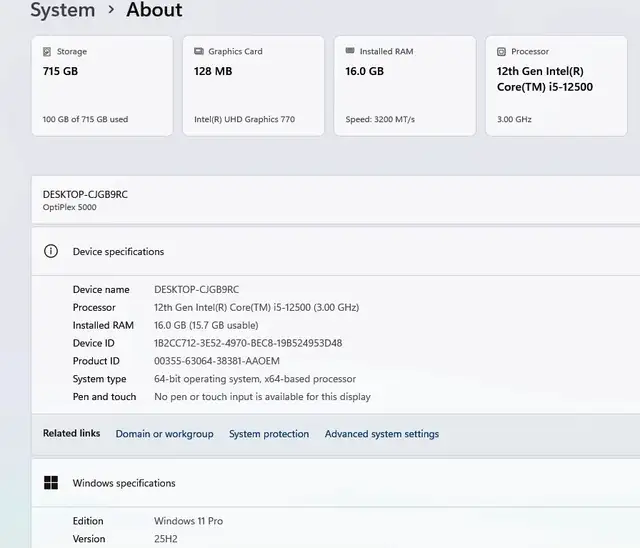Click the Device specifications info icon
640x548 pixels.
pyautogui.click(x=51, y=251)
